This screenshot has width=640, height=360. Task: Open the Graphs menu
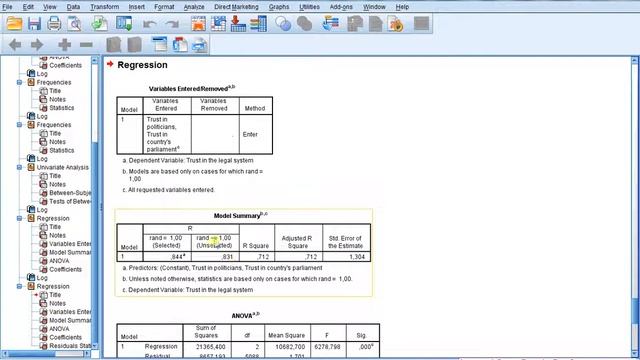point(279,7)
